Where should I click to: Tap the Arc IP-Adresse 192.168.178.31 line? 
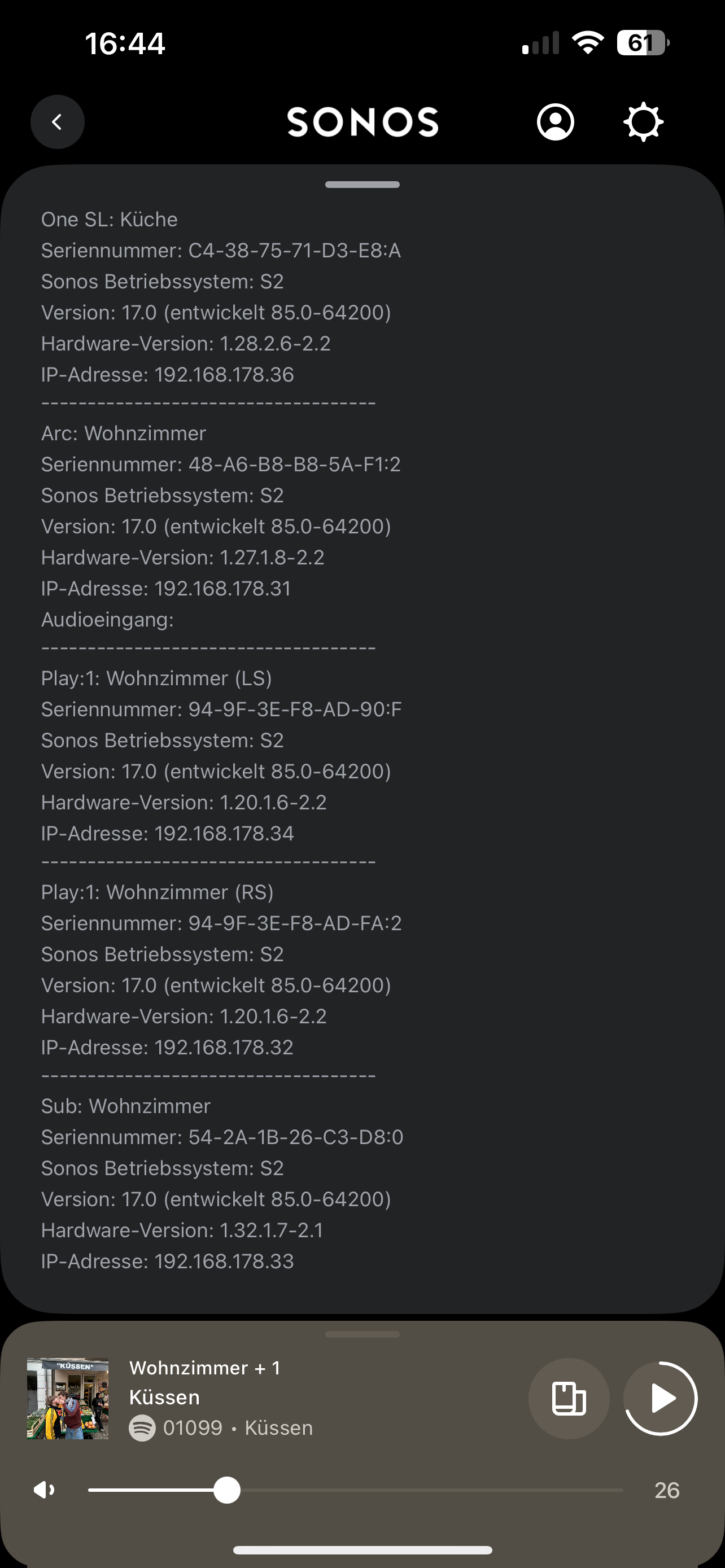click(166, 589)
